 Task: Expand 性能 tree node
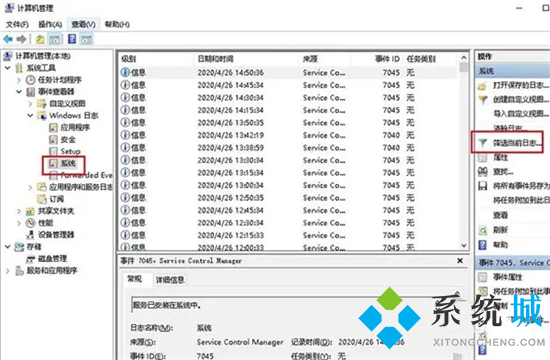[19, 223]
